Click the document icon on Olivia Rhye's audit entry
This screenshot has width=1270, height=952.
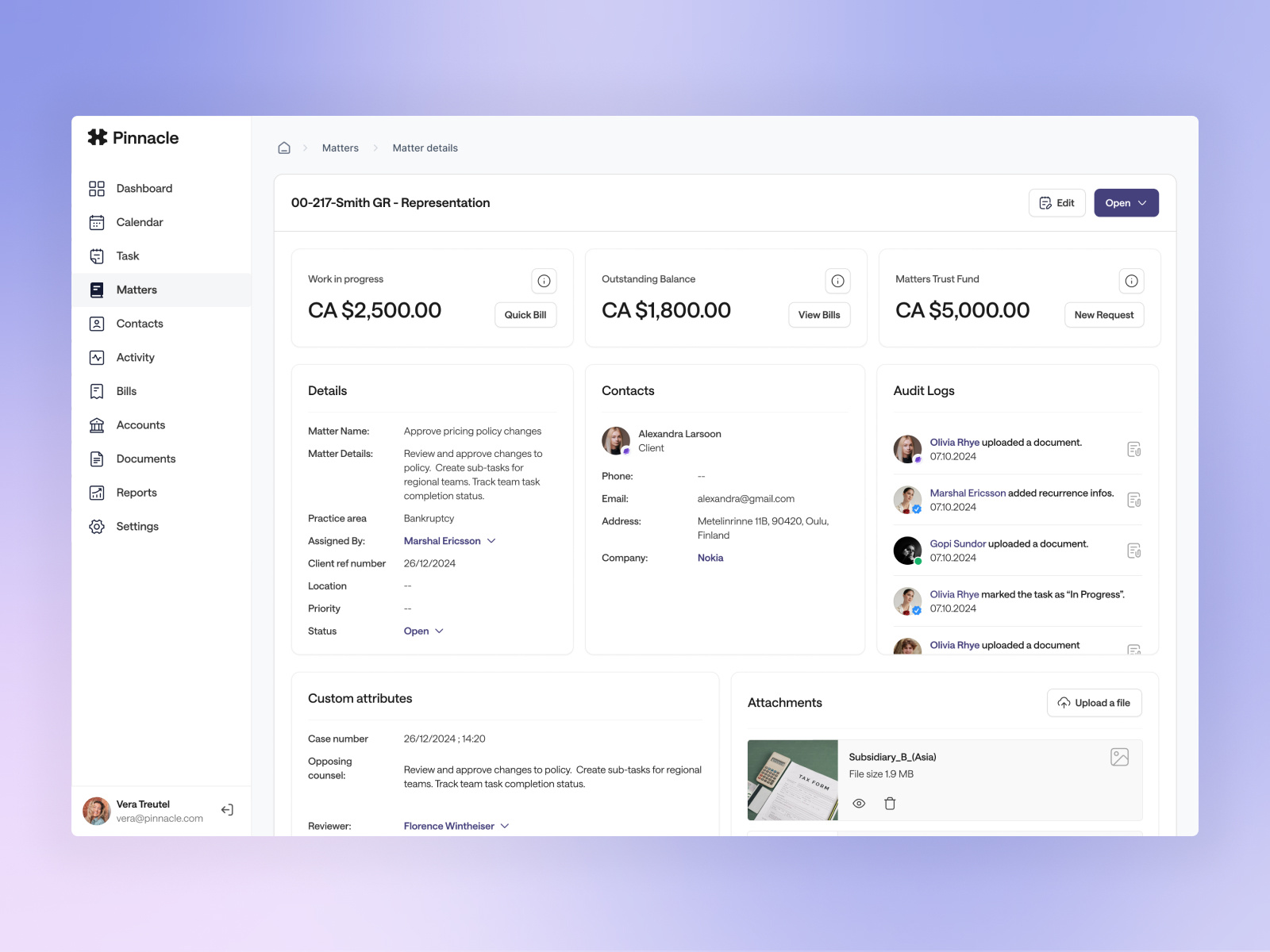[1134, 449]
